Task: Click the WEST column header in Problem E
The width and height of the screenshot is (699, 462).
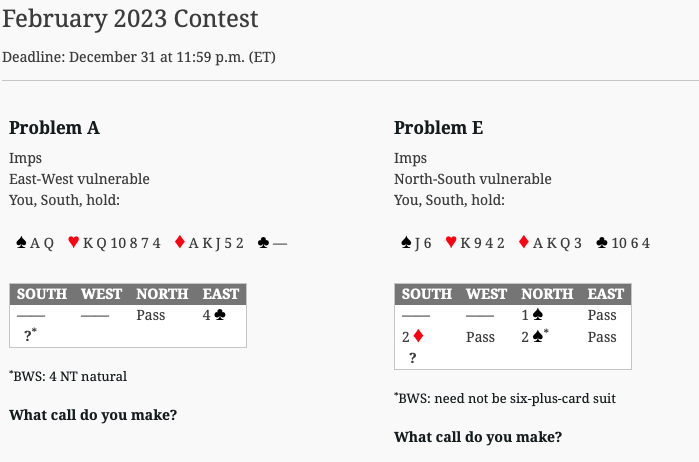Action: 486,294
